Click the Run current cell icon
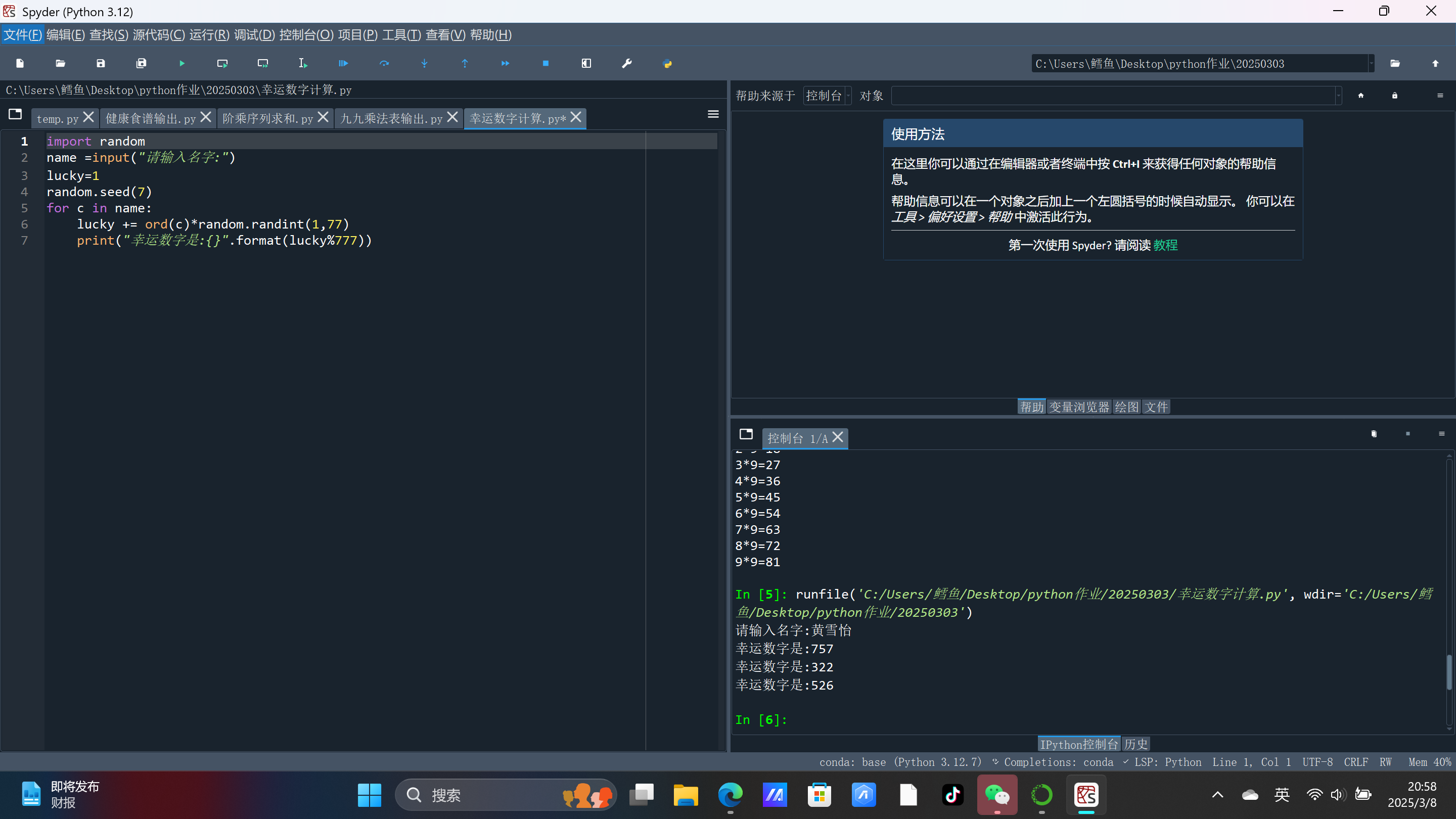1456x819 pixels. 222,63
